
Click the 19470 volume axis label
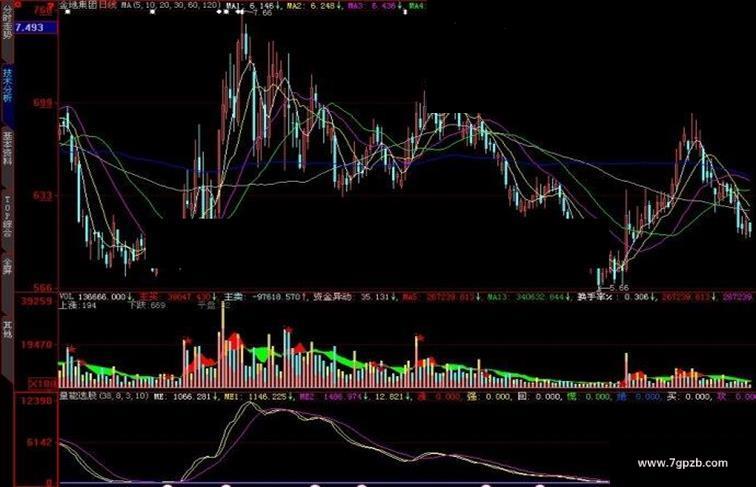(36, 345)
